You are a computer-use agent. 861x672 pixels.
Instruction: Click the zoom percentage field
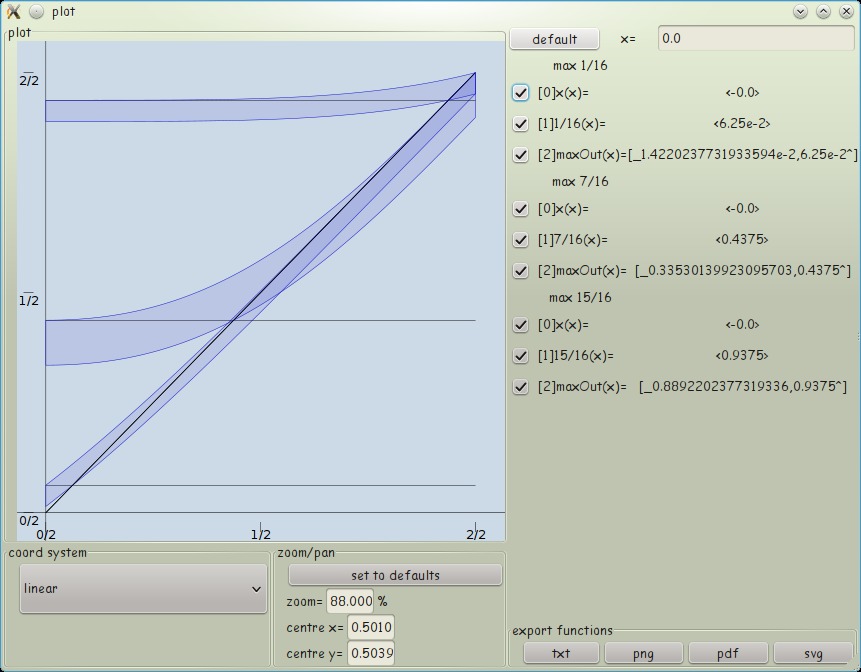click(x=350, y=601)
